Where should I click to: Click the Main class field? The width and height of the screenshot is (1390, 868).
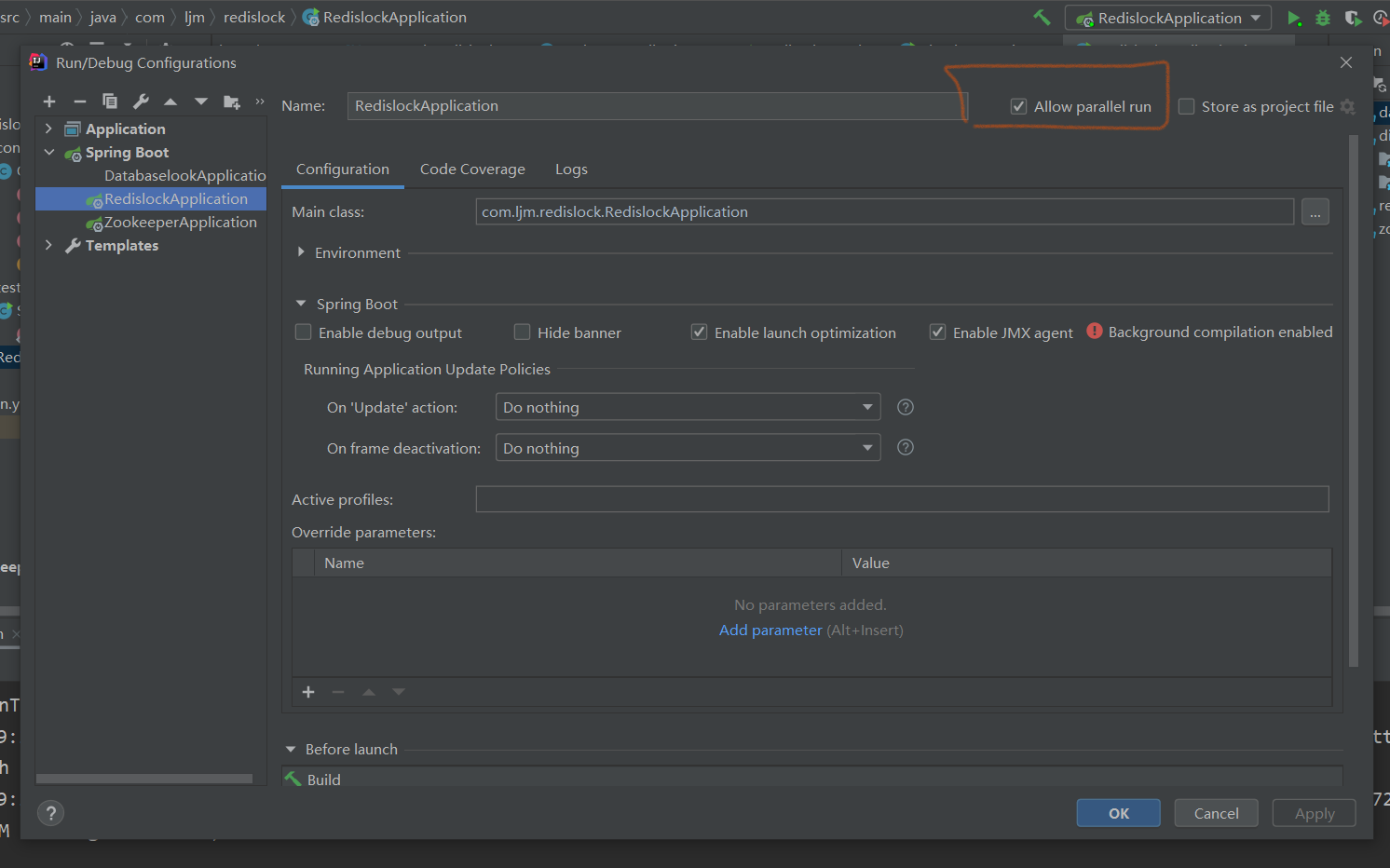[x=885, y=211]
